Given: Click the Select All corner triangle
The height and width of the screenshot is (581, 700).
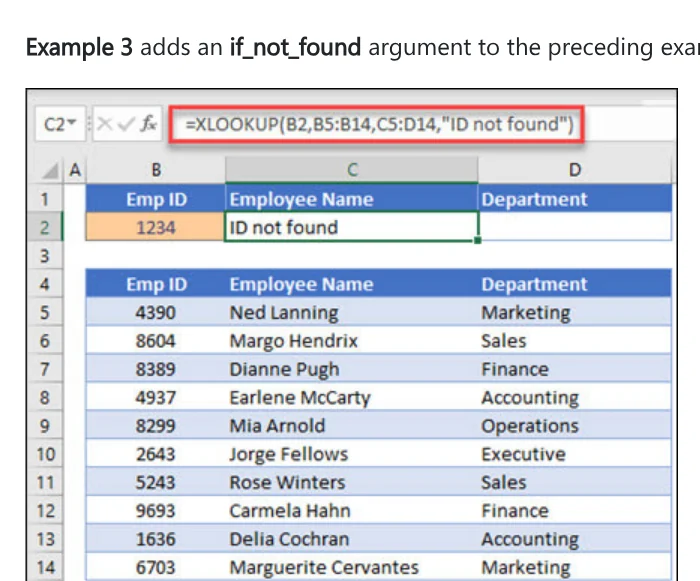Looking at the screenshot, I should (50, 170).
